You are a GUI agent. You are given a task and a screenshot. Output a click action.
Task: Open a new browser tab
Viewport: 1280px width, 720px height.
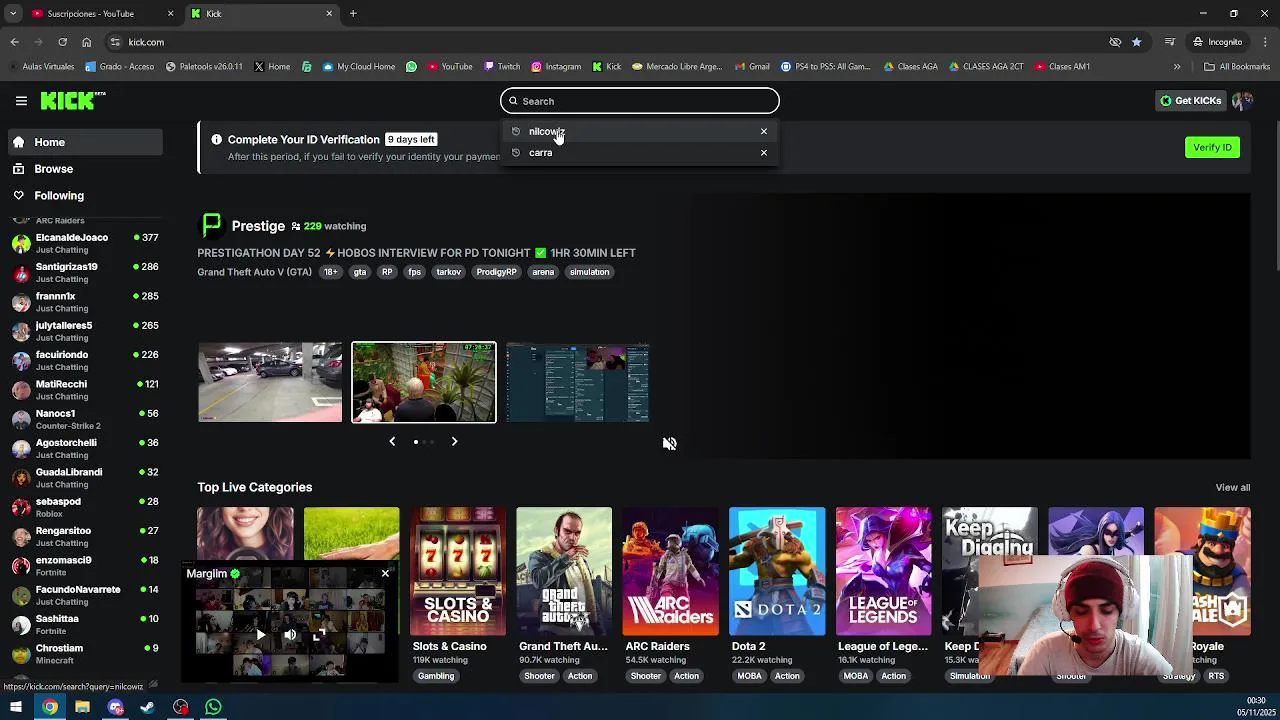point(353,14)
